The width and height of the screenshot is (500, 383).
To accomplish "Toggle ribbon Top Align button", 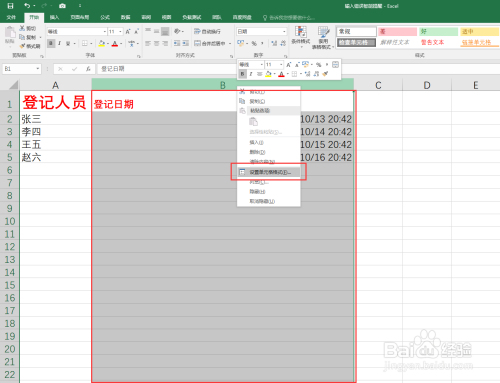I will 148,31.
